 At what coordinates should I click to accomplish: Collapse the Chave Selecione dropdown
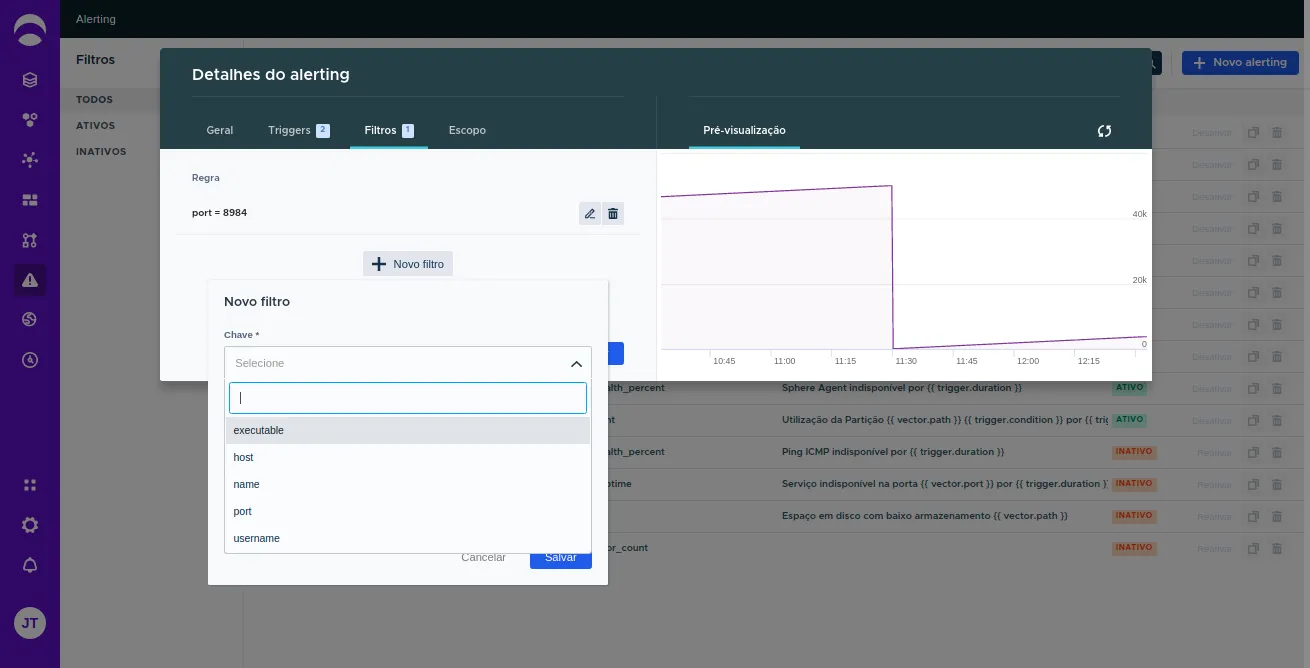click(x=576, y=364)
